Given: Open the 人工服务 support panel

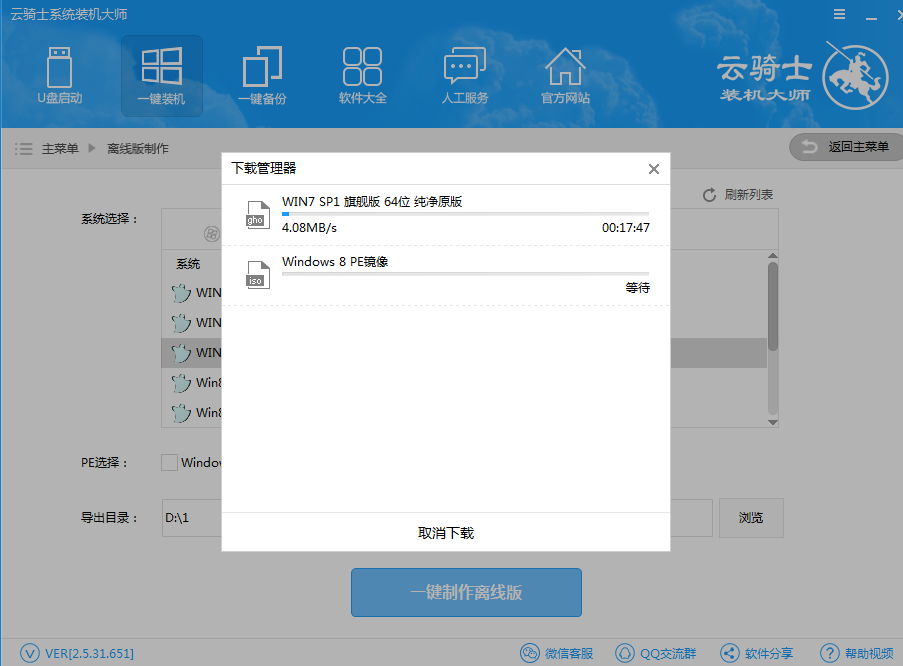Looking at the screenshot, I should (x=463, y=76).
